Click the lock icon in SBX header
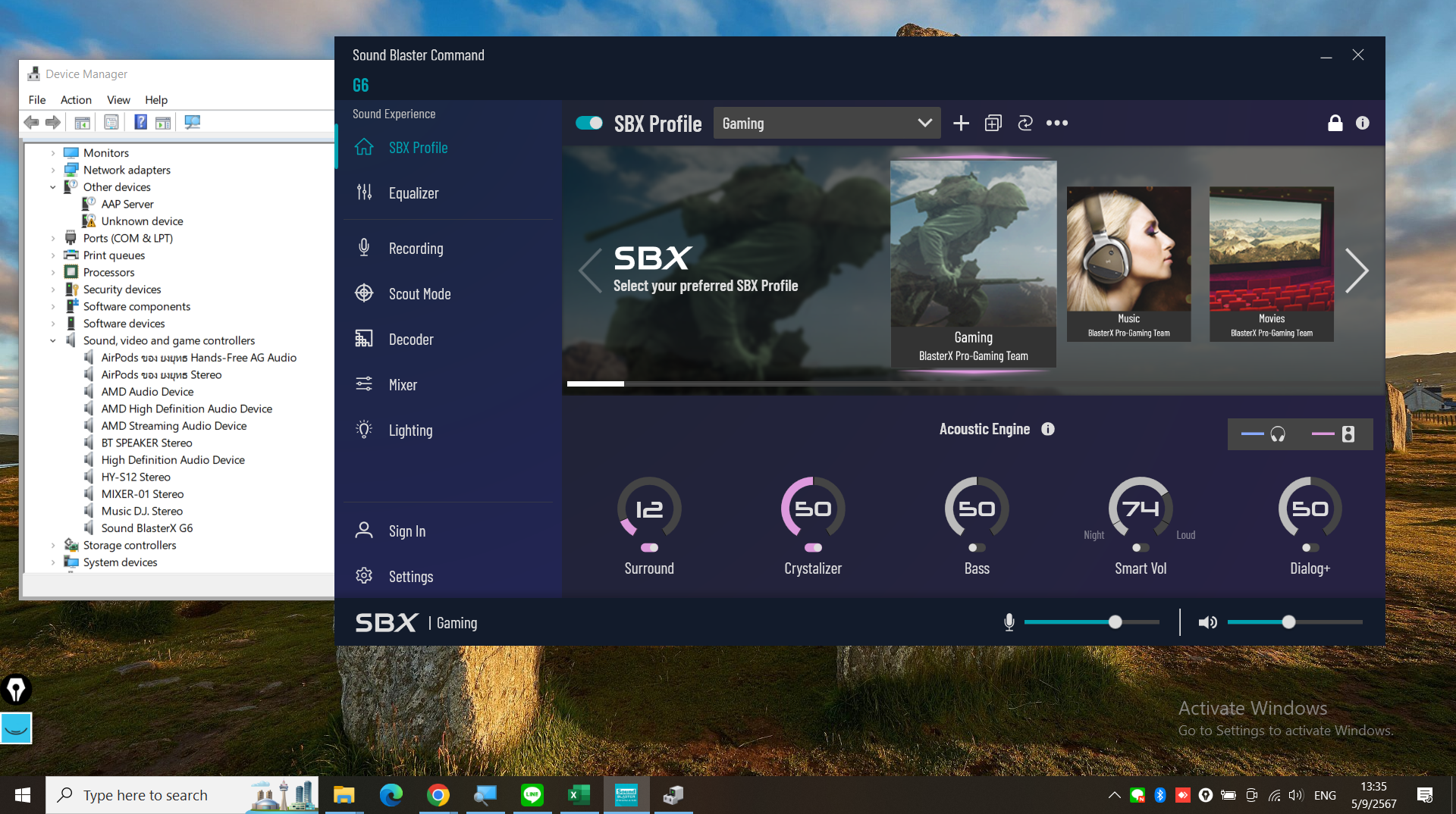 [1335, 123]
